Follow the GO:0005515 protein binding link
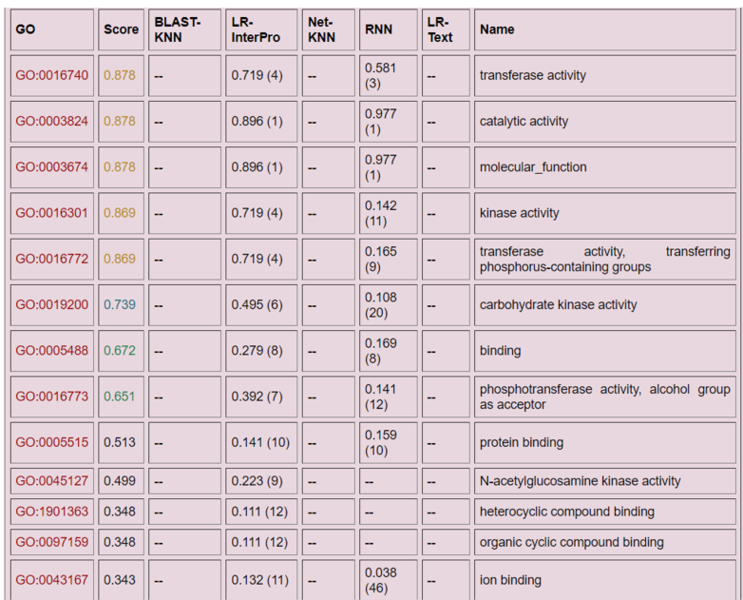Screen dimensions: 743x600 [x=52, y=443]
